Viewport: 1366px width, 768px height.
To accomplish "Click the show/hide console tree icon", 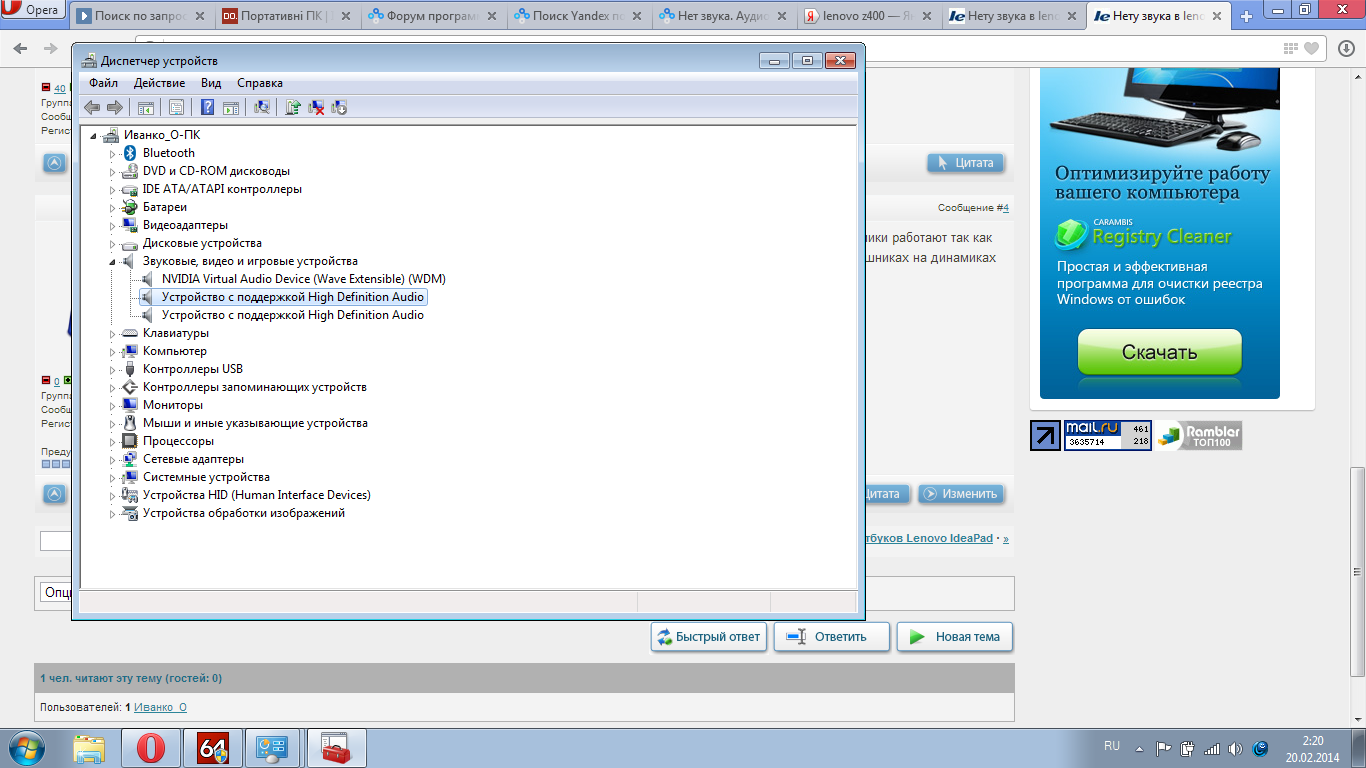I will coord(146,107).
